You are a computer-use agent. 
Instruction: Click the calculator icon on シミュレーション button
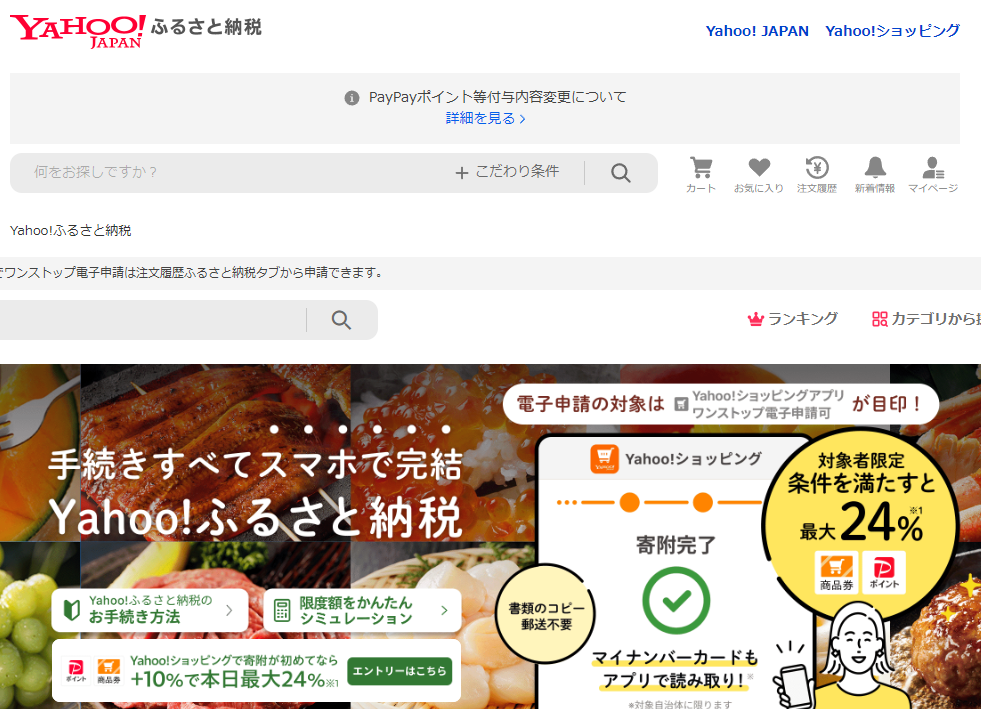click(x=282, y=610)
